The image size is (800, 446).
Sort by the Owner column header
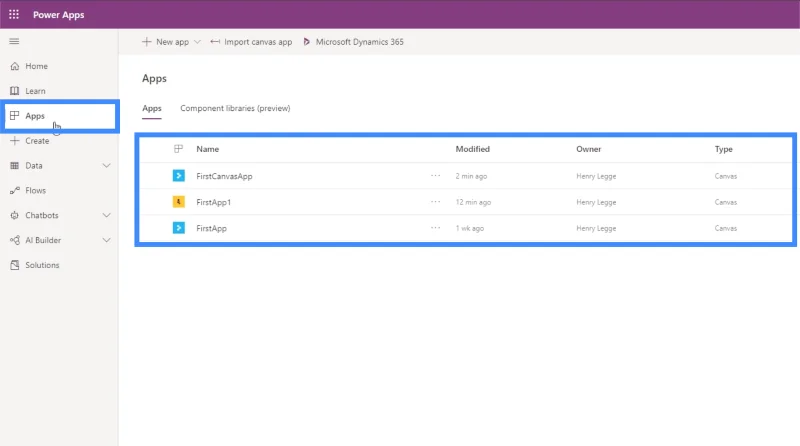(589, 149)
